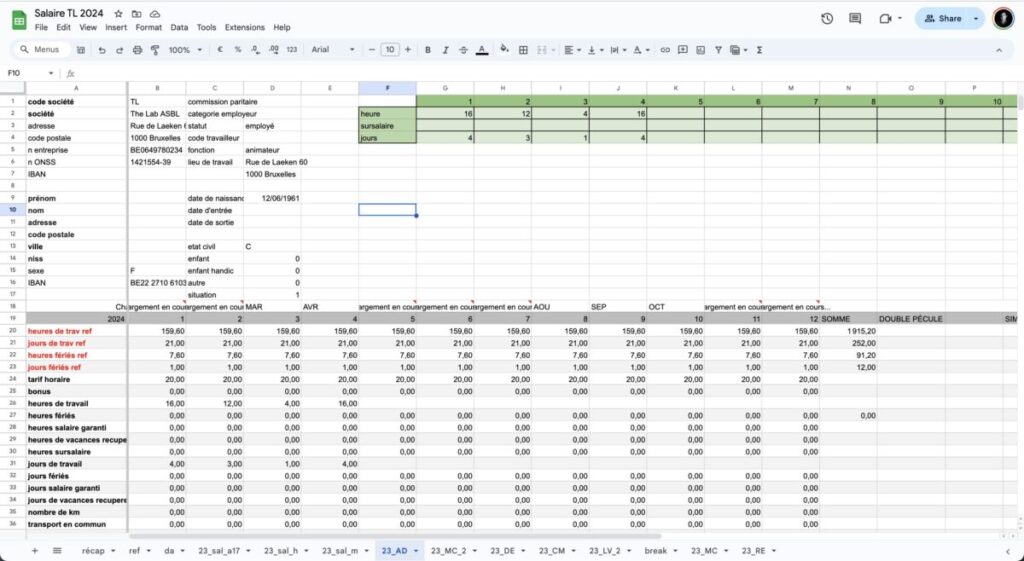Add a new sheet with plus button
Image resolution: width=1024 pixels, height=561 pixels.
pyautogui.click(x=34, y=551)
